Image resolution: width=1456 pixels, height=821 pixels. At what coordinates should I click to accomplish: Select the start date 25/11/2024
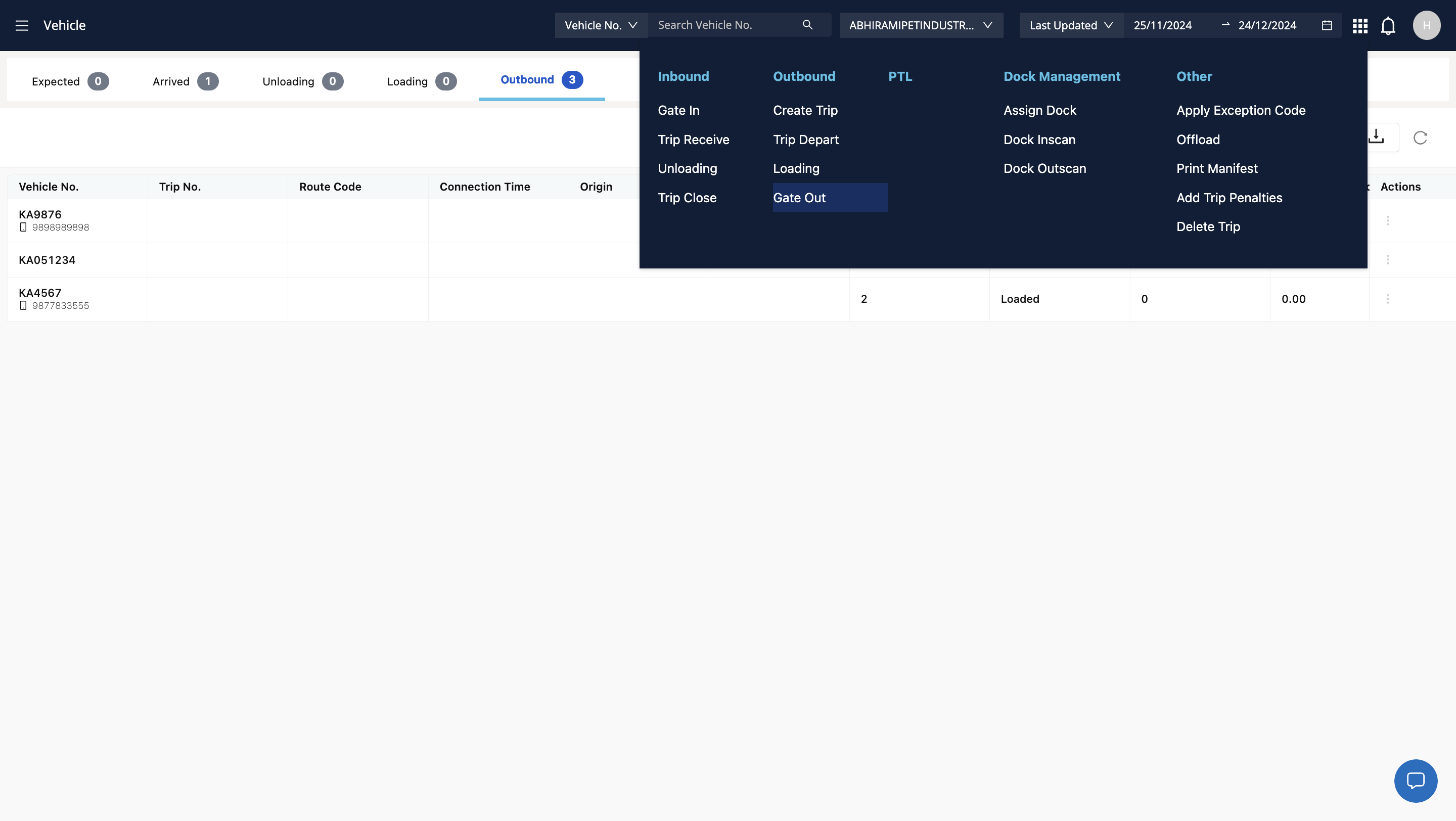tap(1163, 25)
